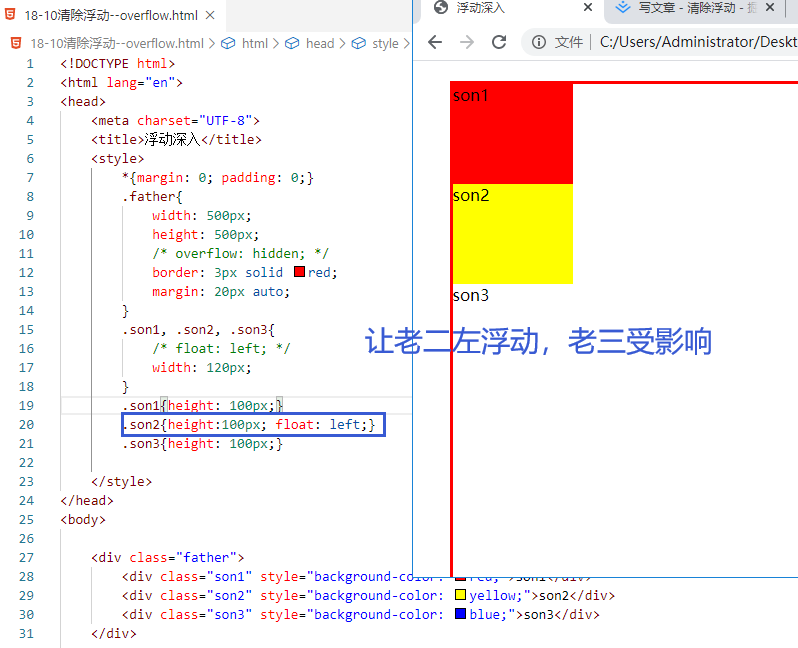This screenshot has height=648, width=798.
Task: Click the blue color swatch on line 30
Action: click(x=461, y=614)
